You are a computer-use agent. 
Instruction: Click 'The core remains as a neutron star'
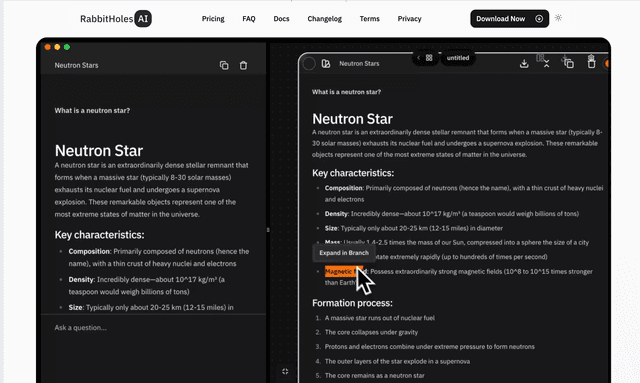[x=375, y=376]
